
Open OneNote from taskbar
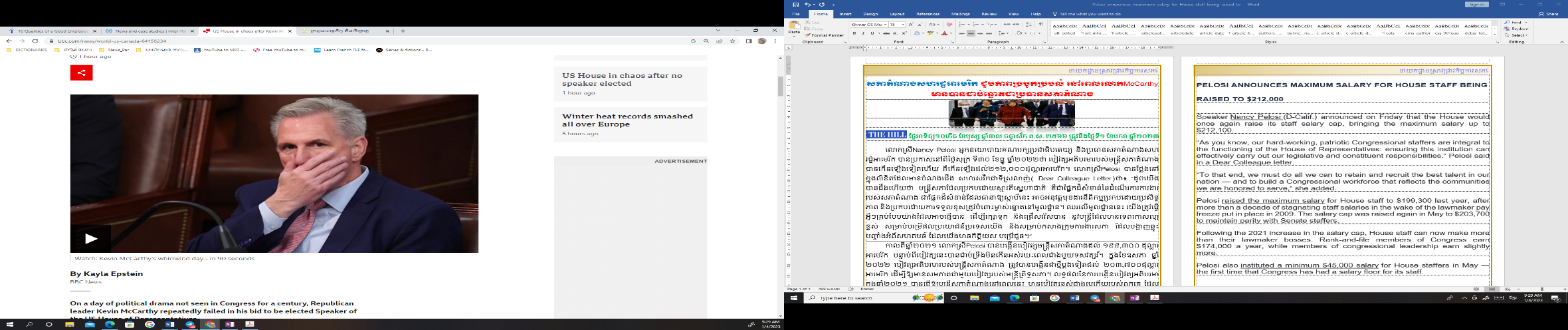[1134, 298]
